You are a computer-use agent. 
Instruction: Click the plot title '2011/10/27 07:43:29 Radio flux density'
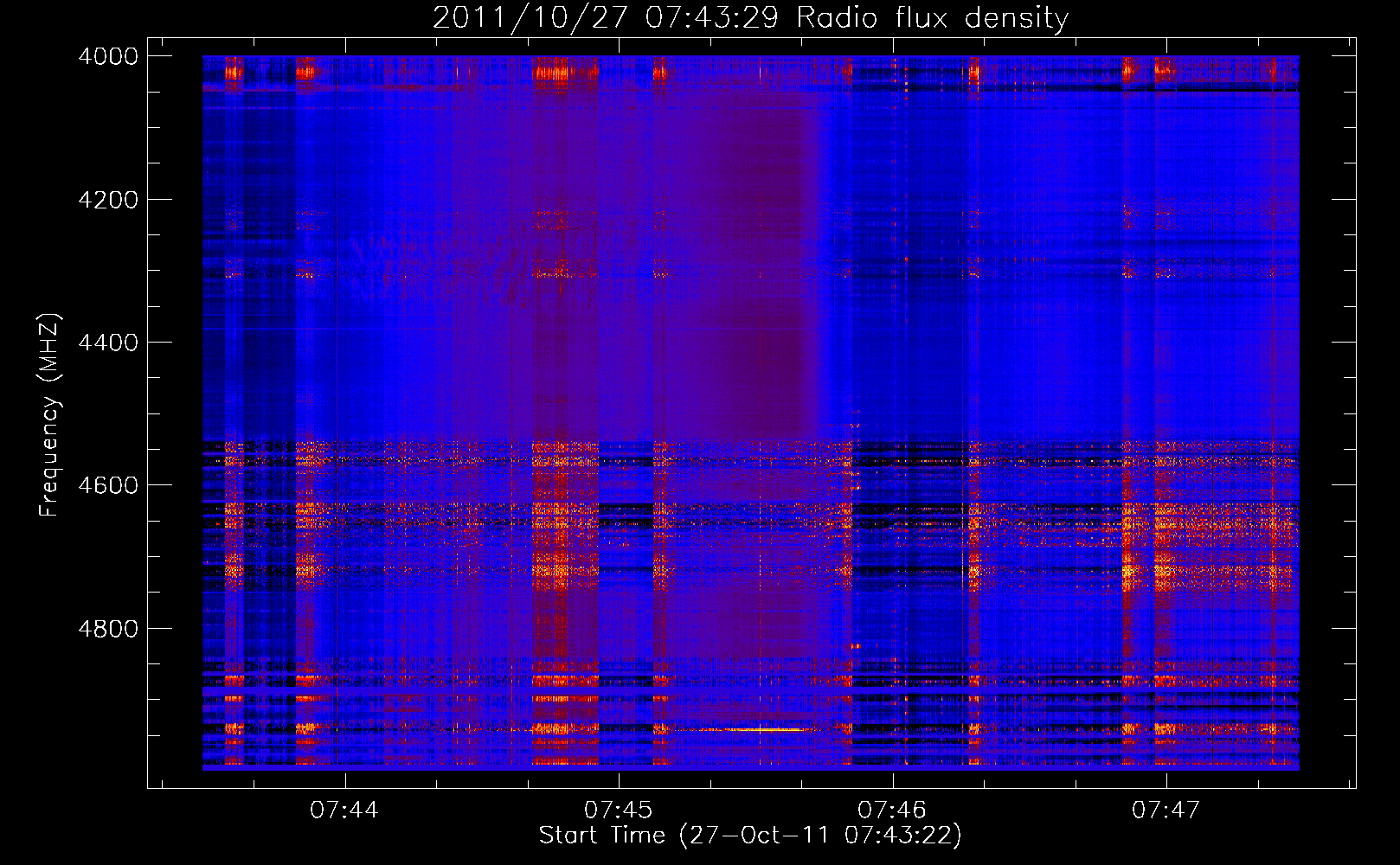click(750, 17)
